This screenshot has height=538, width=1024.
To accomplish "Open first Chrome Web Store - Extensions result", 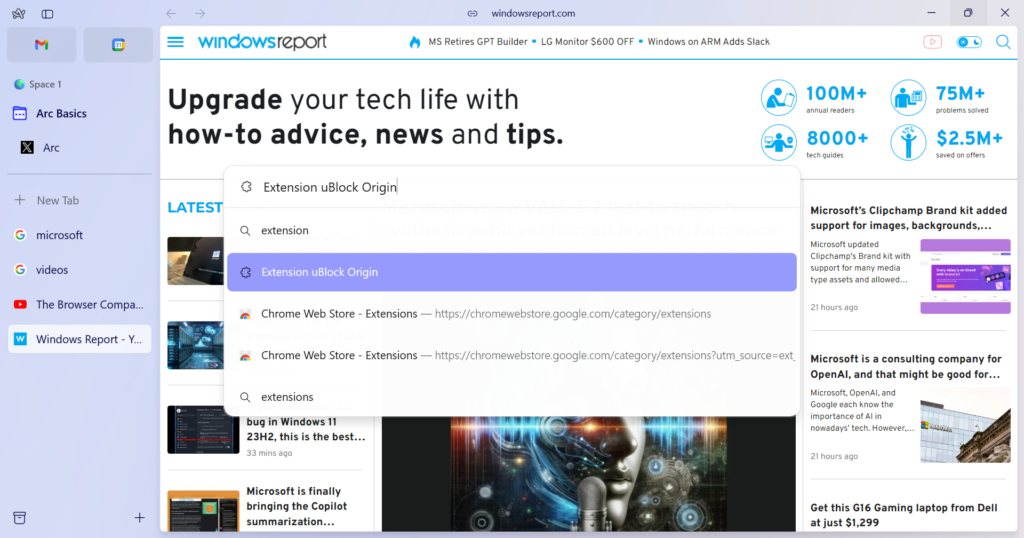I will click(511, 314).
